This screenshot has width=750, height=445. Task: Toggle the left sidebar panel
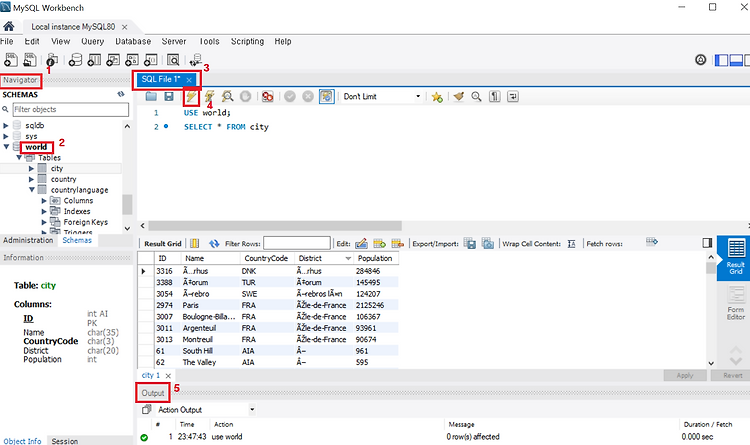coord(721,60)
